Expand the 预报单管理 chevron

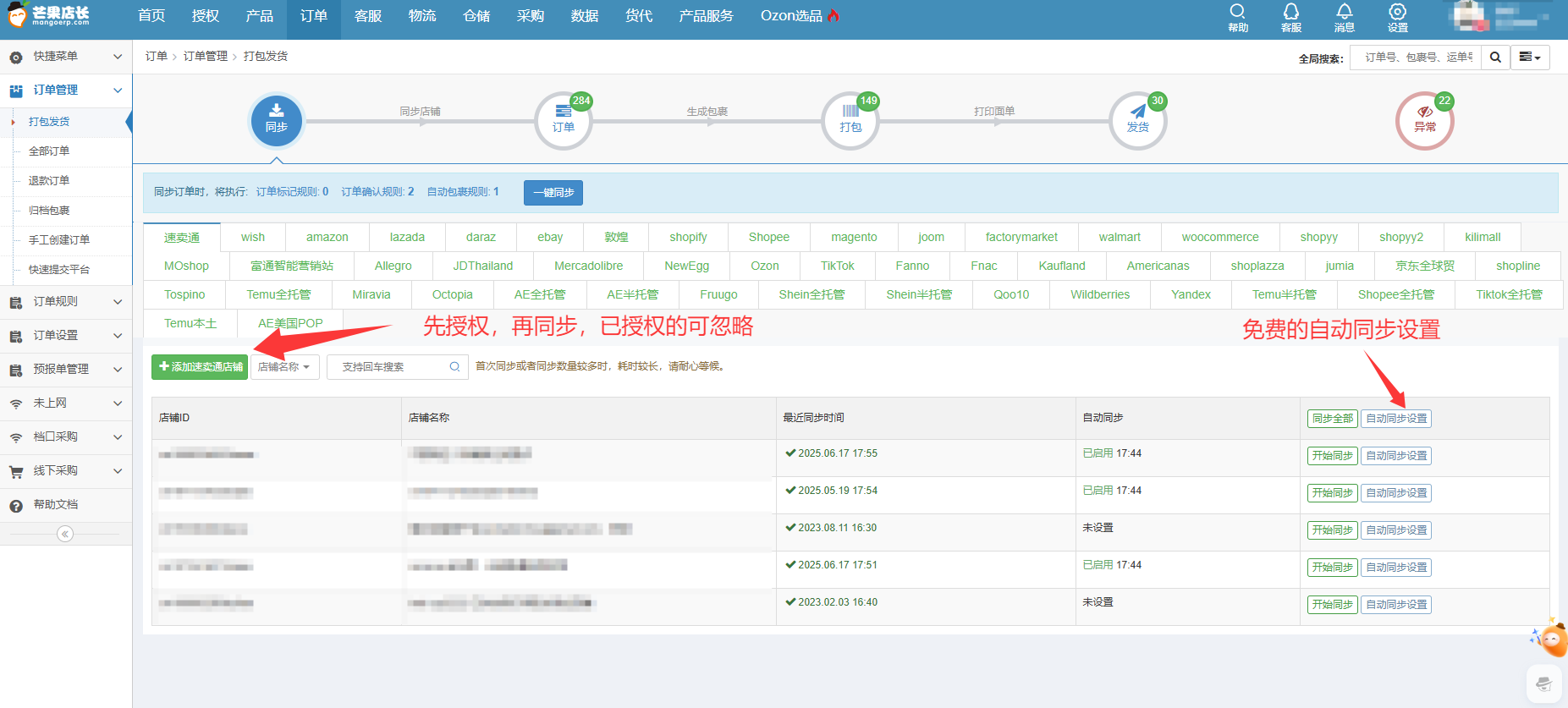click(118, 370)
